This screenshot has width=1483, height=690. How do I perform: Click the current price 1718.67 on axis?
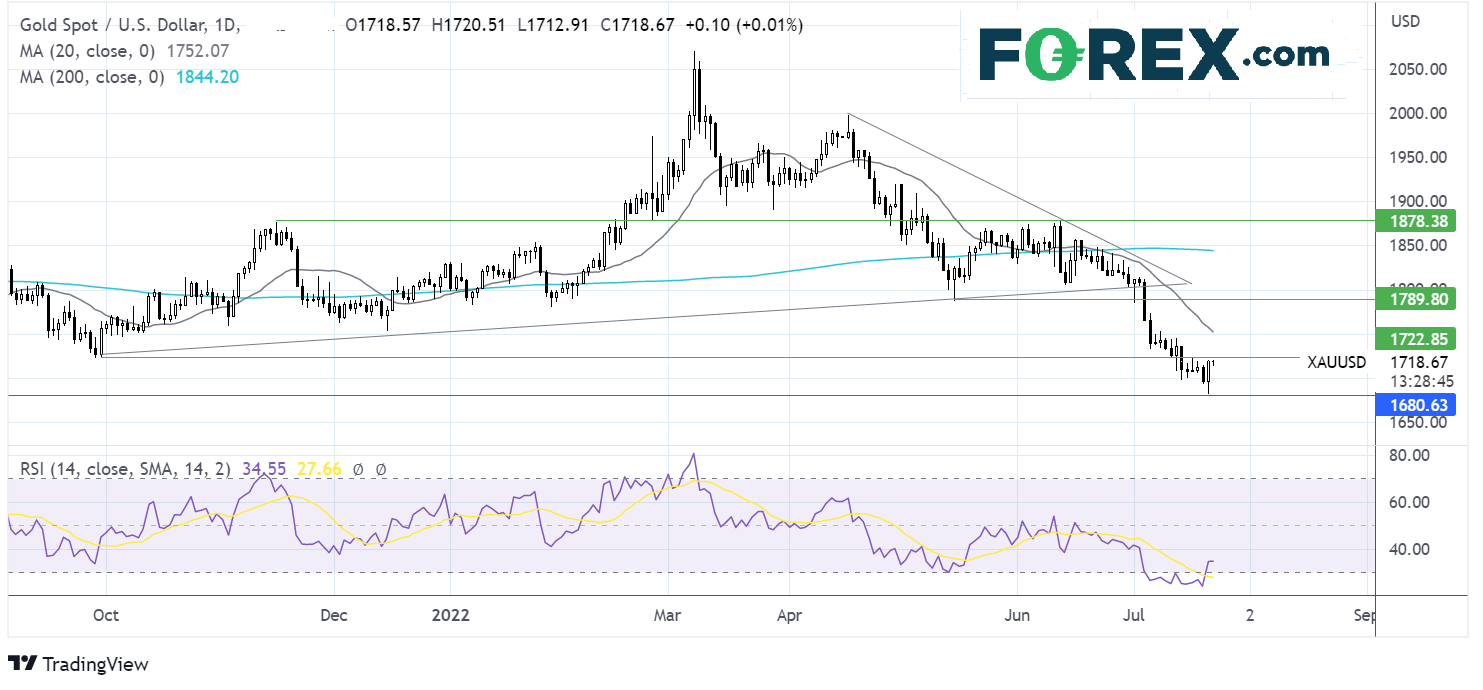point(1420,362)
